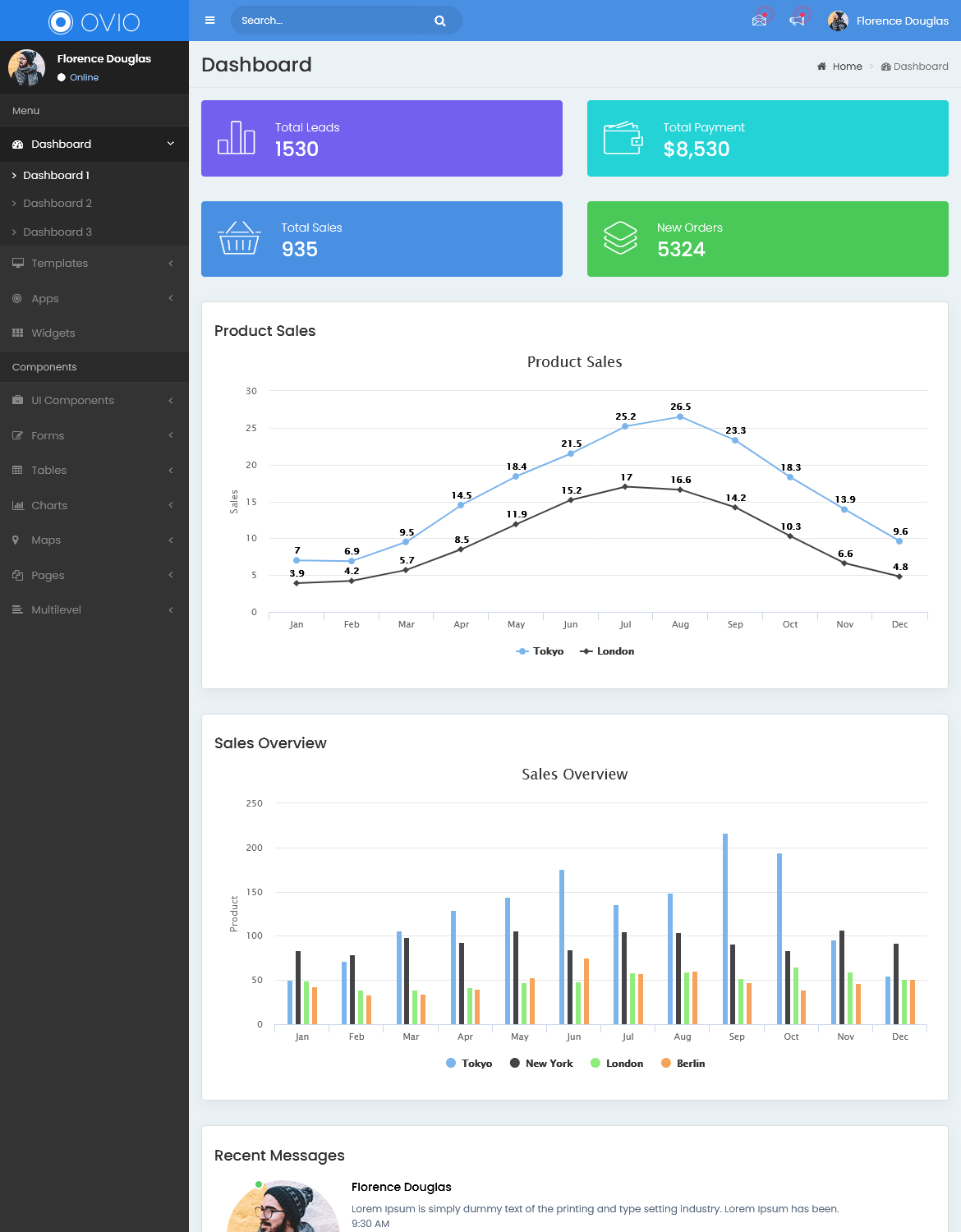The height and width of the screenshot is (1232, 961).
Task: Click the Templates monitor icon
Action: (18, 263)
